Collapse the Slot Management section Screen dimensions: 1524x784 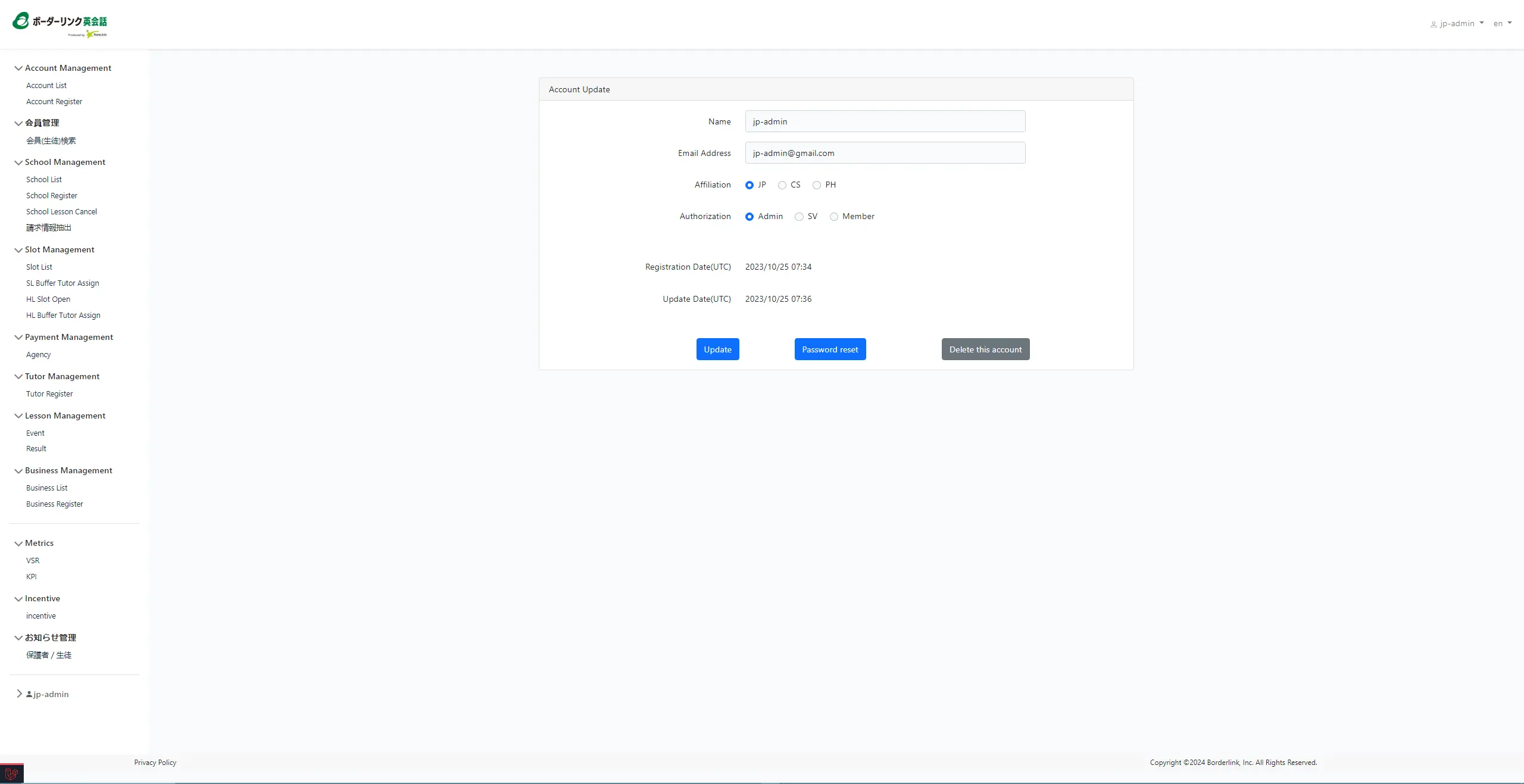tap(18, 250)
